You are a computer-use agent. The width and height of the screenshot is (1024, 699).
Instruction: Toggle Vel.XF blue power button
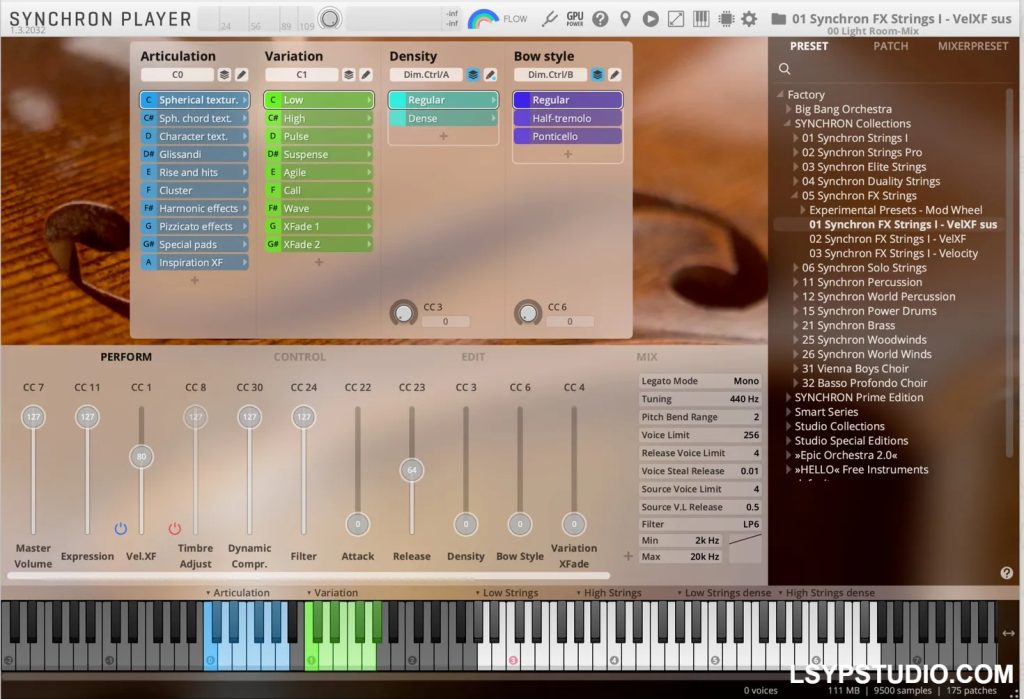click(x=121, y=528)
